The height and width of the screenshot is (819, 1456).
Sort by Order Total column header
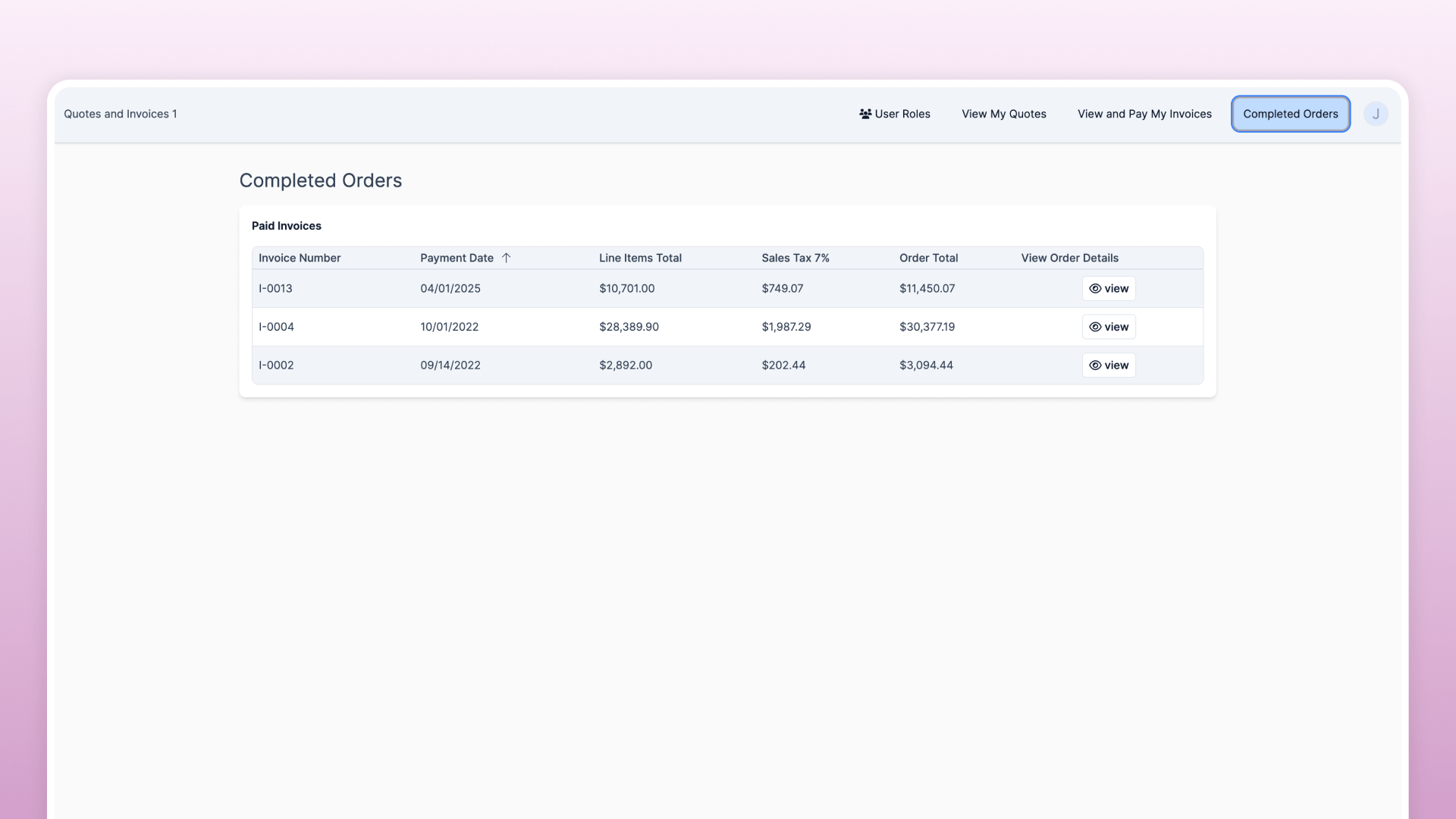pyautogui.click(x=928, y=258)
